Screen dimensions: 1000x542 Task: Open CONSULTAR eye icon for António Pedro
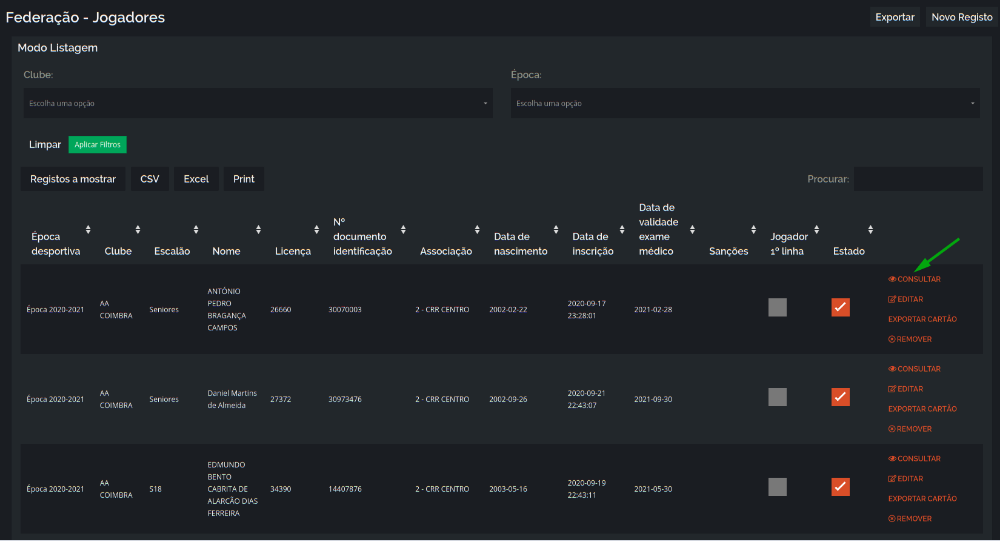click(x=892, y=279)
